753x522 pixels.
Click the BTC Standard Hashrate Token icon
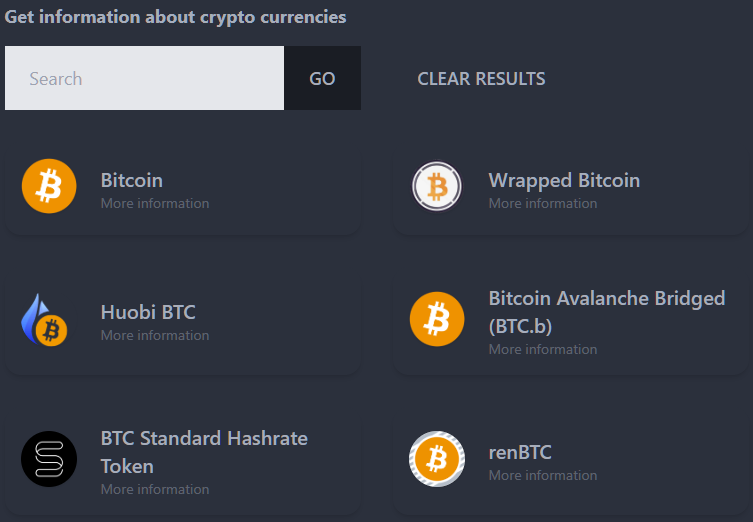click(49, 459)
